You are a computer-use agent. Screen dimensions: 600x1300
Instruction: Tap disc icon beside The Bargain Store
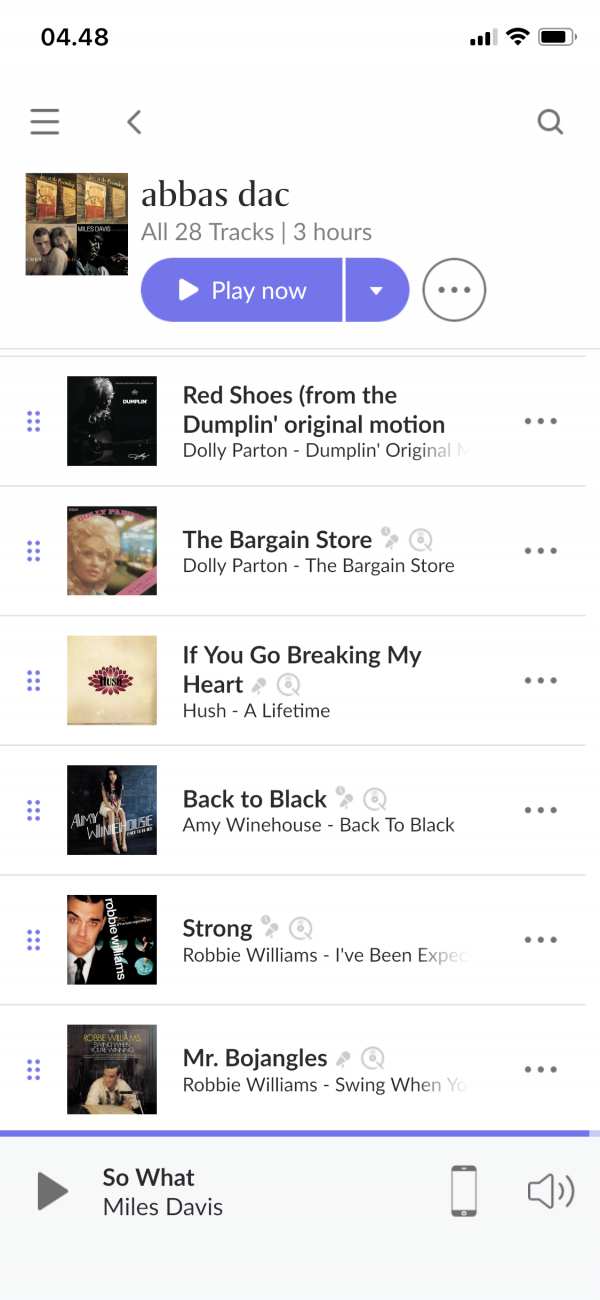pyautogui.click(x=421, y=540)
